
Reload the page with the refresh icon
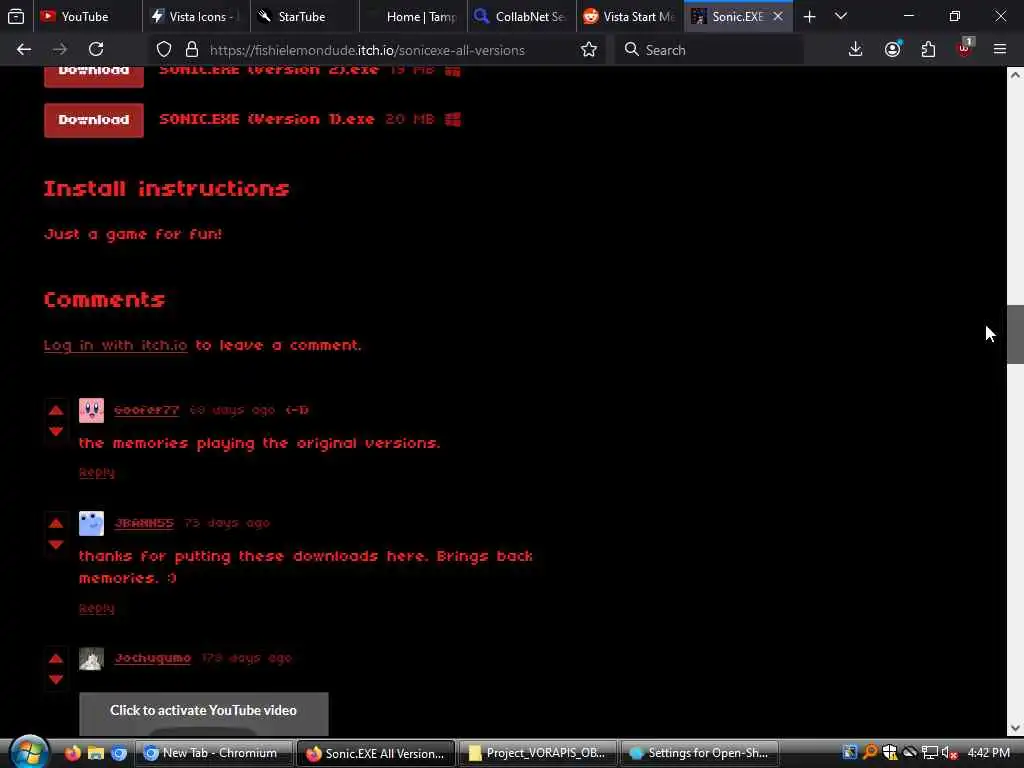pos(96,50)
